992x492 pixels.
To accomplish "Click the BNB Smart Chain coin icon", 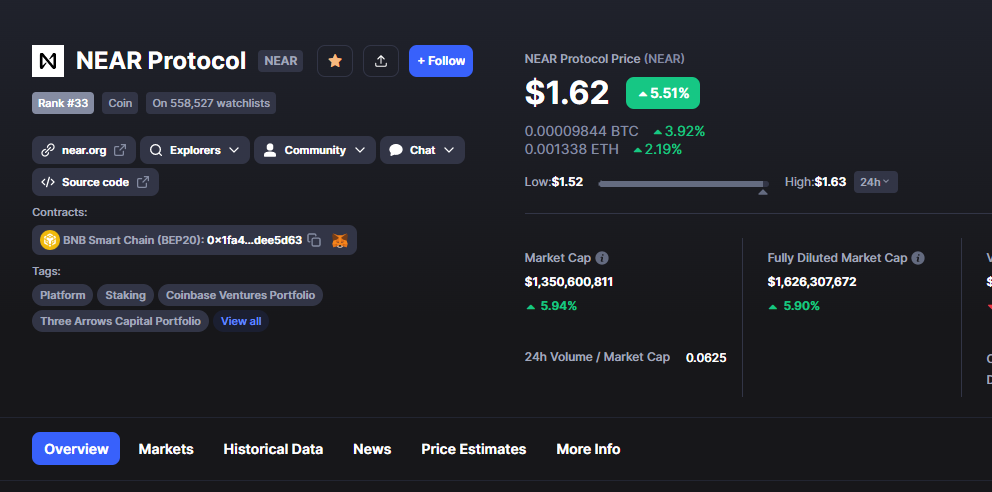I will 49,240.
